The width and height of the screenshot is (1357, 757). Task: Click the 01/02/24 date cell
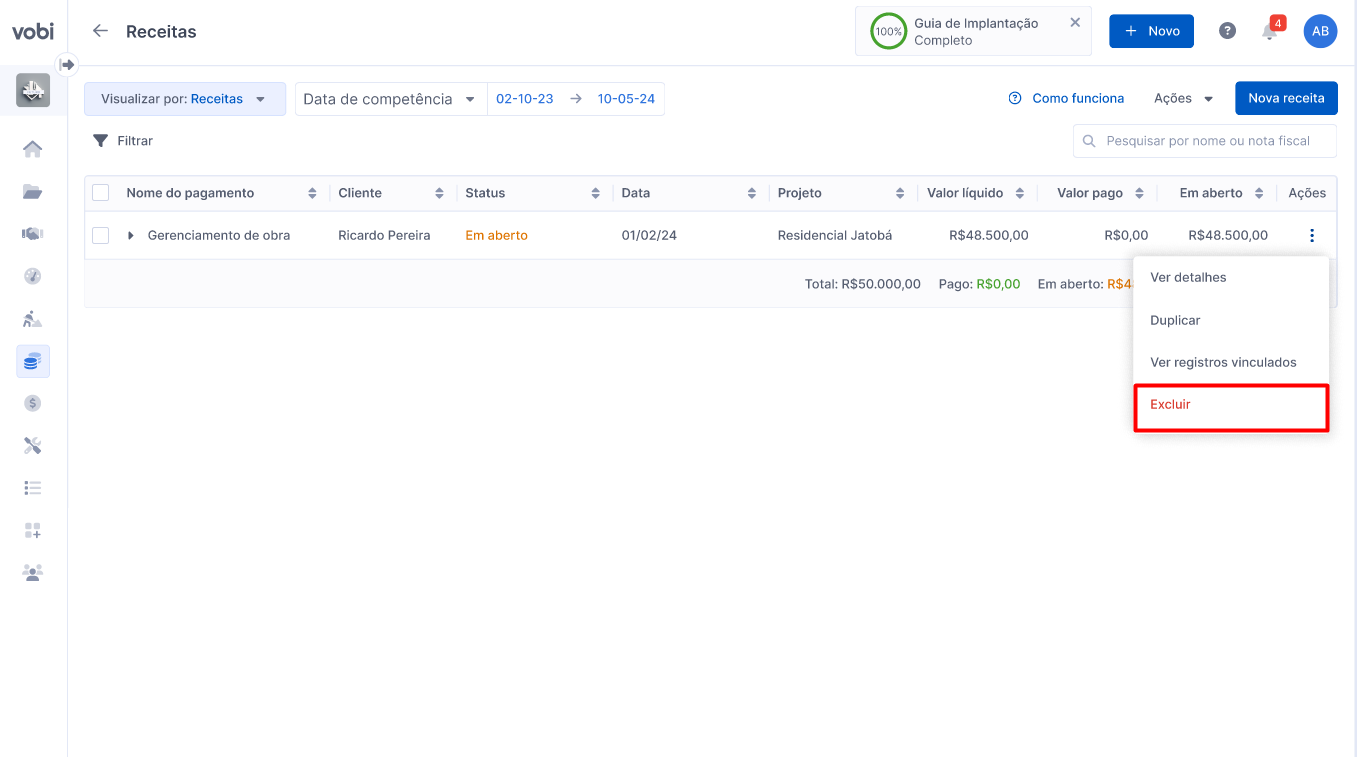coord(649,236)
